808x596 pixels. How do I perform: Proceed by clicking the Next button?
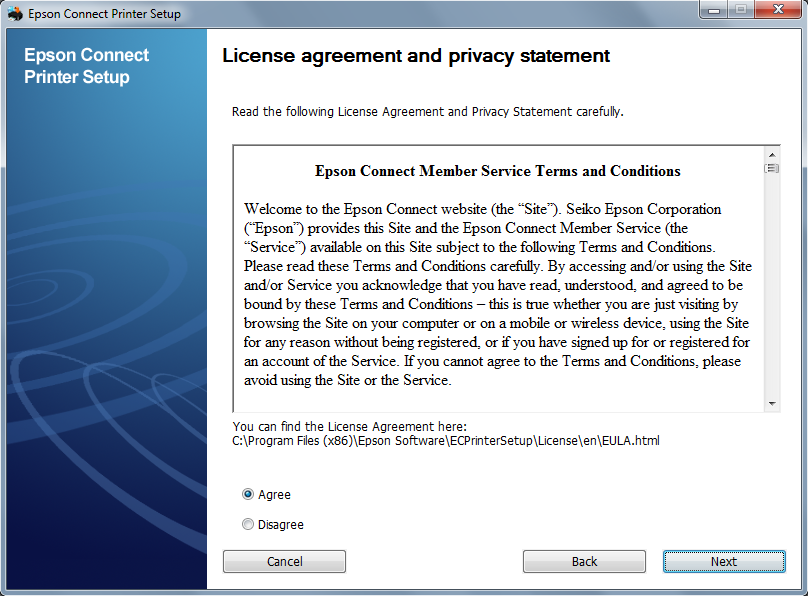[x=724, y=562]
